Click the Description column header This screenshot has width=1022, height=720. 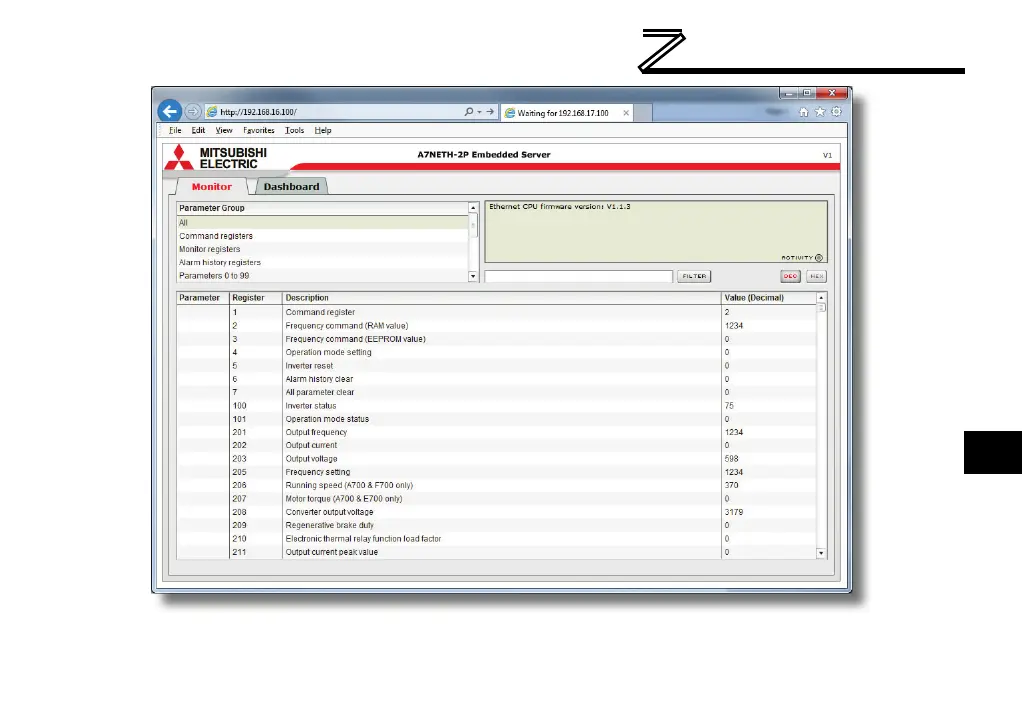pos(502,298)
